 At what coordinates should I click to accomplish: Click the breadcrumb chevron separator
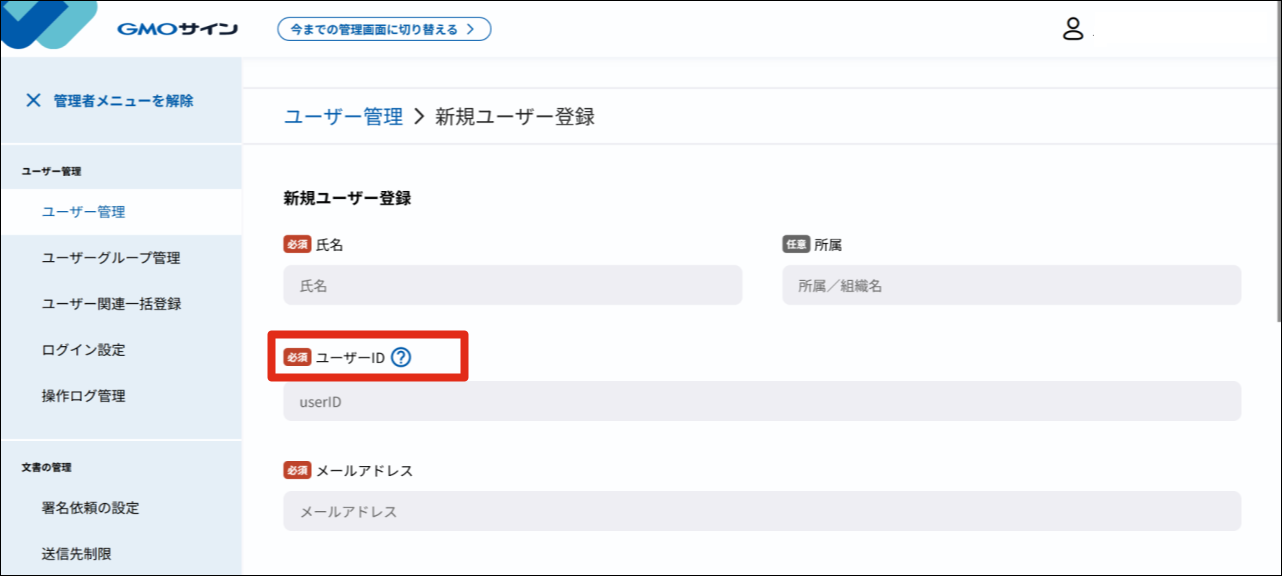tap(419, 117)
